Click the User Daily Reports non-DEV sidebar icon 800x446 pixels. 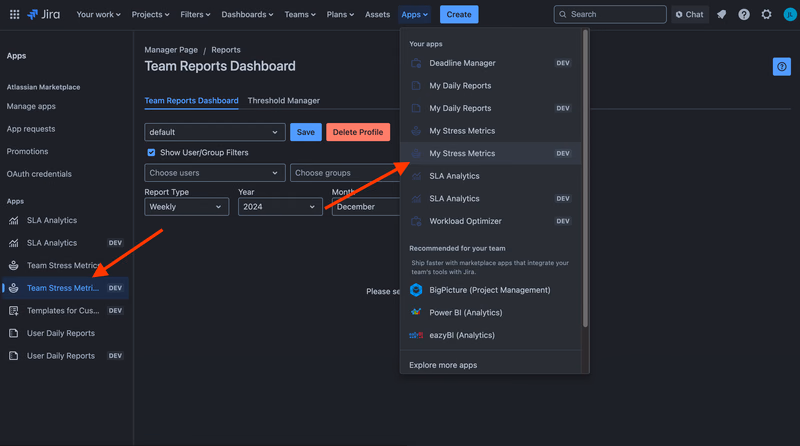(x=14, y=333)
